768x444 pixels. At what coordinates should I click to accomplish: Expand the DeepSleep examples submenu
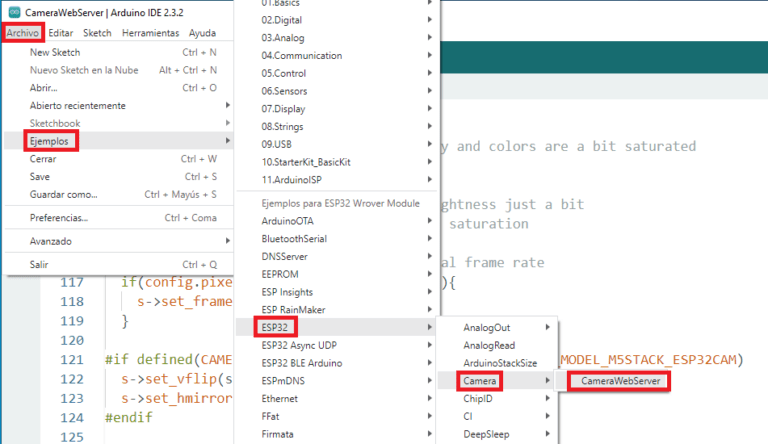(488, 435)
